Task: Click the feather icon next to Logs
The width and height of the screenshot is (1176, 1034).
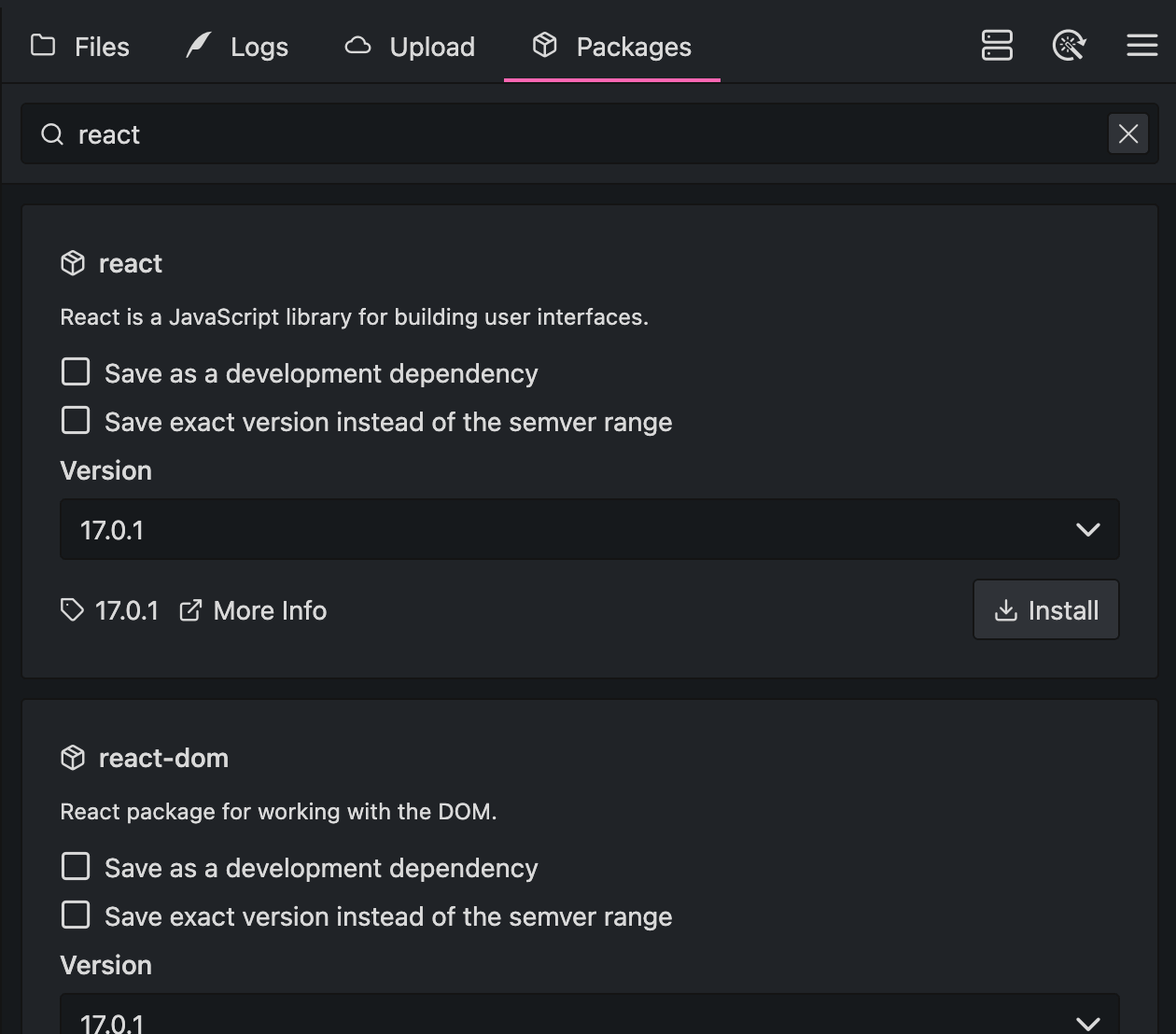Action: pyautogui.click(x=197, y=45)
